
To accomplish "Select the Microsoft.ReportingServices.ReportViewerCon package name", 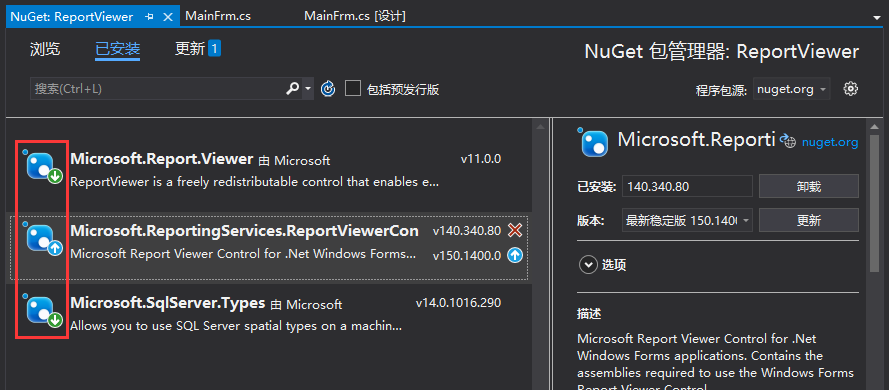I will click(x=244, y=231).
